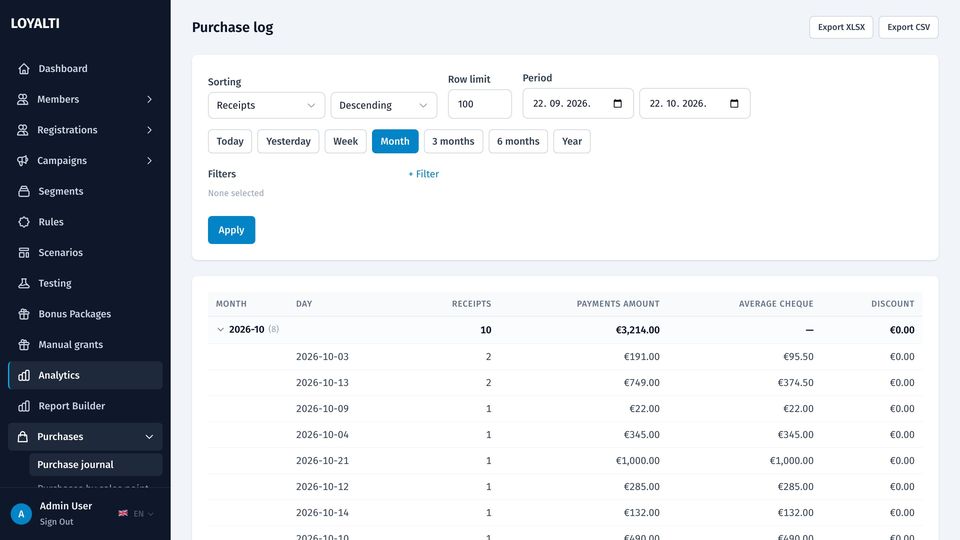Click the LOYALTI logo
960x540 pixels.
coord(35,23)
